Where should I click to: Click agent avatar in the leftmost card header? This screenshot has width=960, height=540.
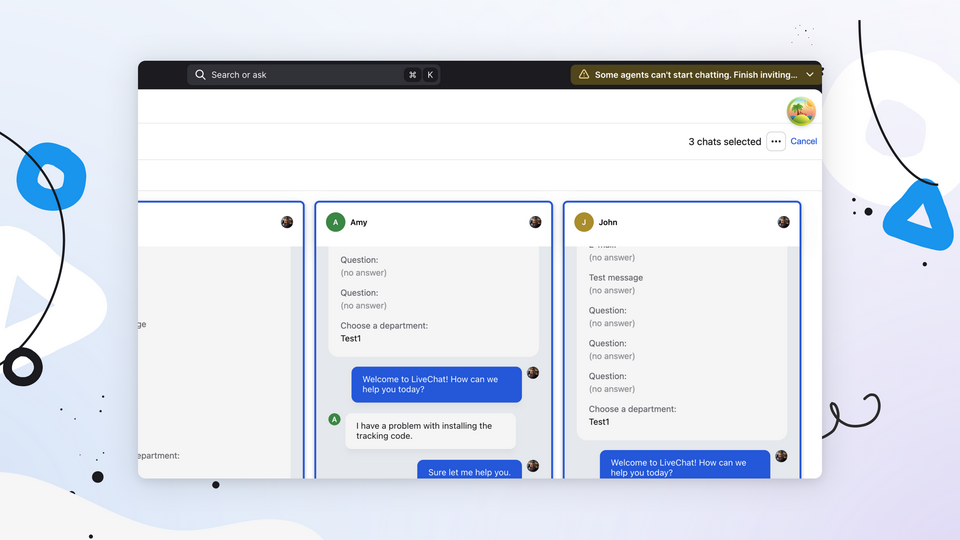pyautogui.click(x=287, y=222)
